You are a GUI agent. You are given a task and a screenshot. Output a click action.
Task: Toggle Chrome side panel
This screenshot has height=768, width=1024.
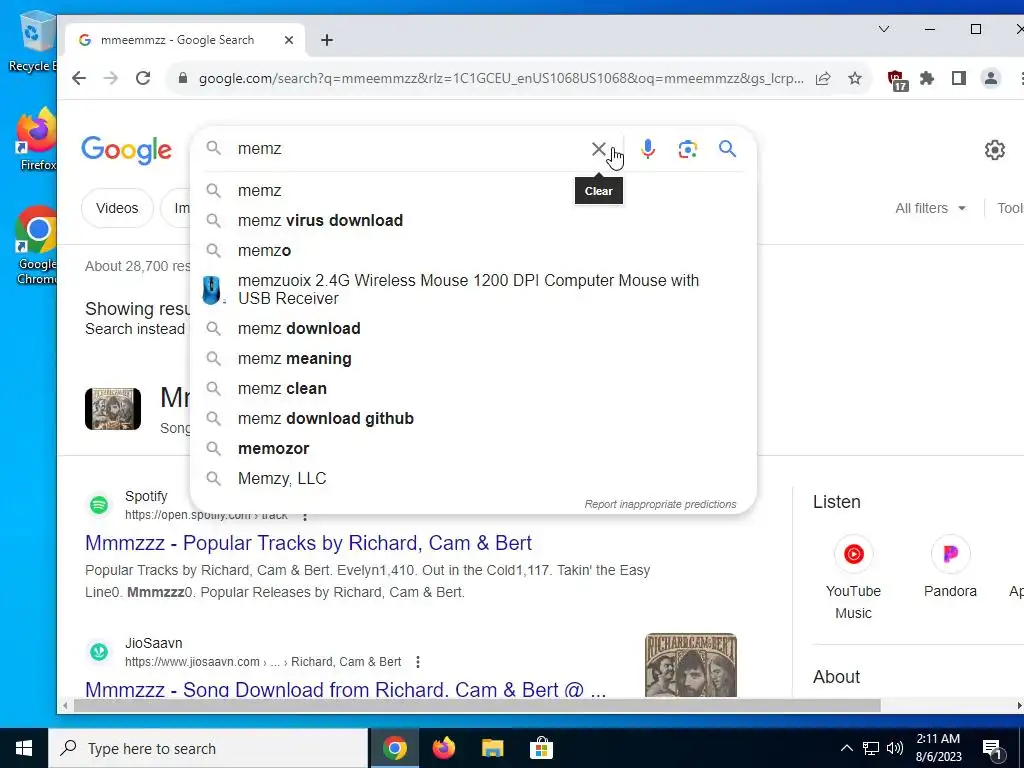[958, 78]
